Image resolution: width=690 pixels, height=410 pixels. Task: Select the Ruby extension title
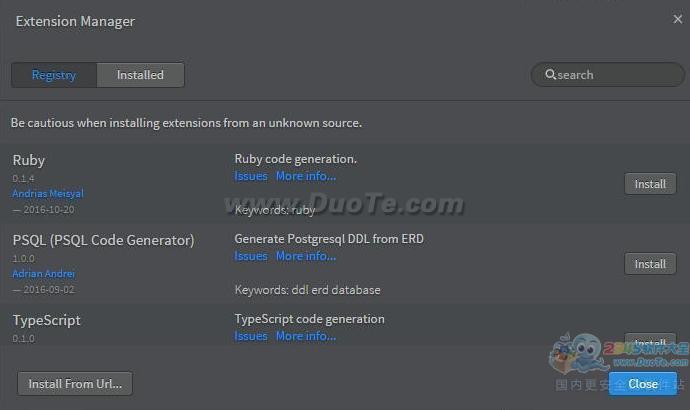pos(29,160)
